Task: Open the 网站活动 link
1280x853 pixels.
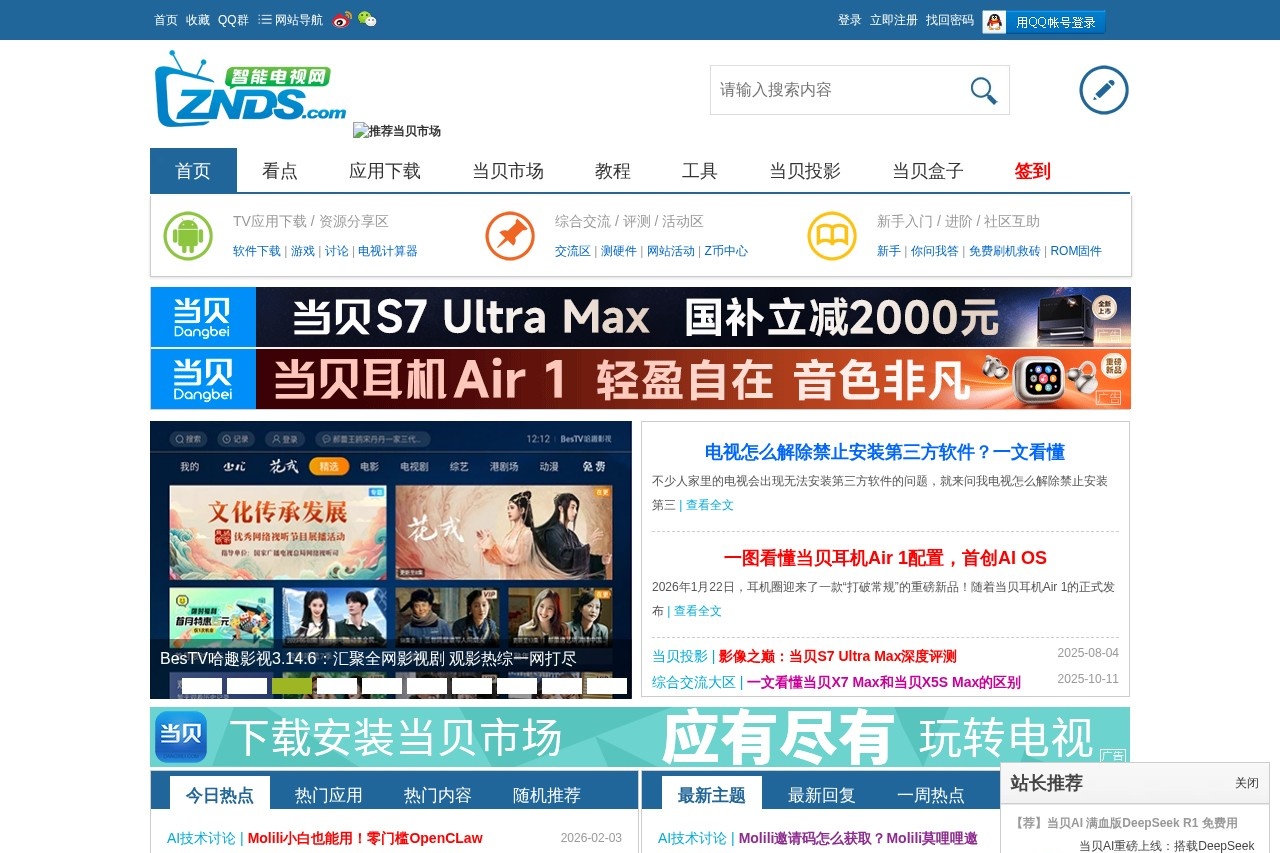Action: (671, 251)
